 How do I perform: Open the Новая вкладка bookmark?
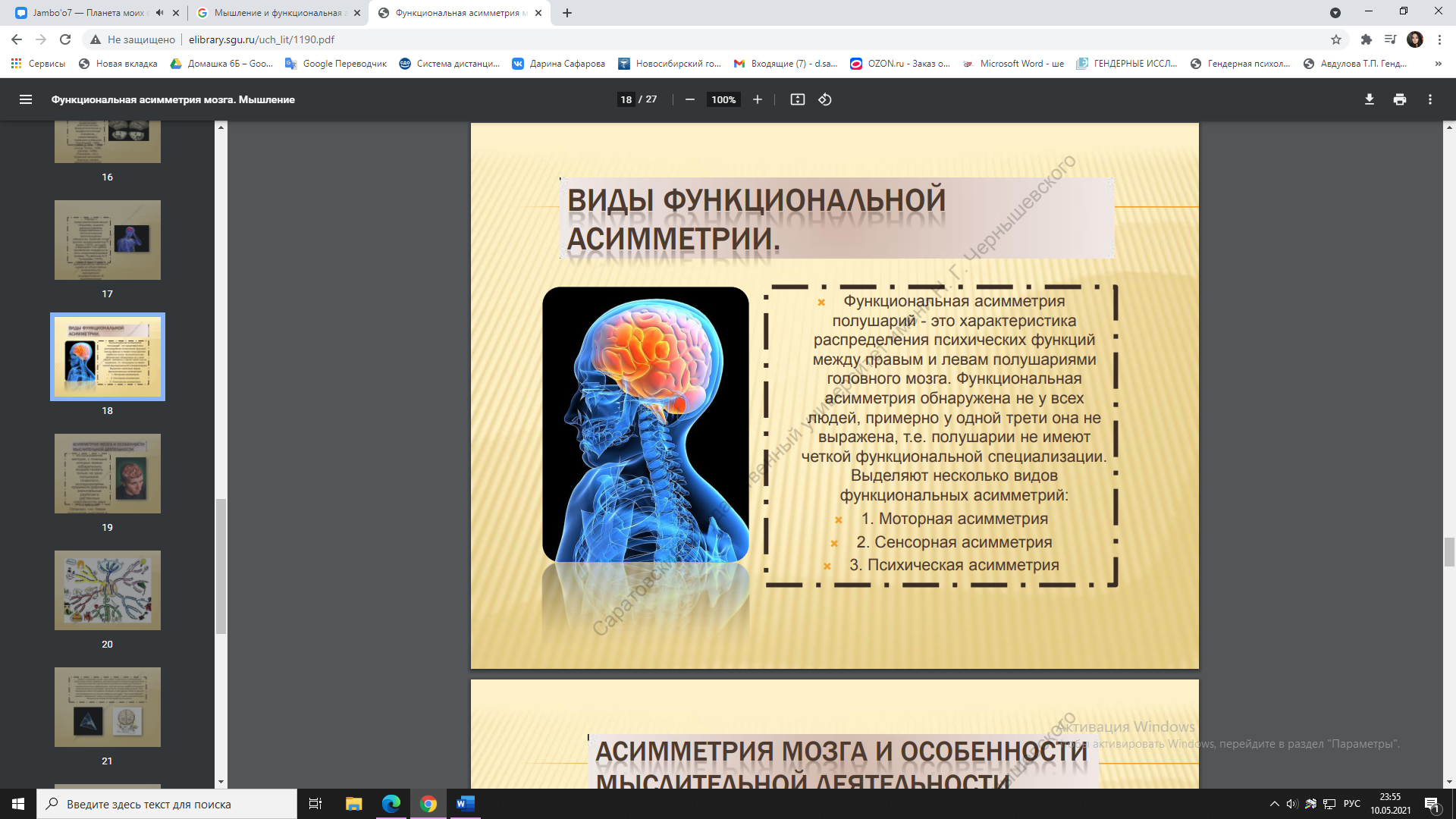pos(118,64)
